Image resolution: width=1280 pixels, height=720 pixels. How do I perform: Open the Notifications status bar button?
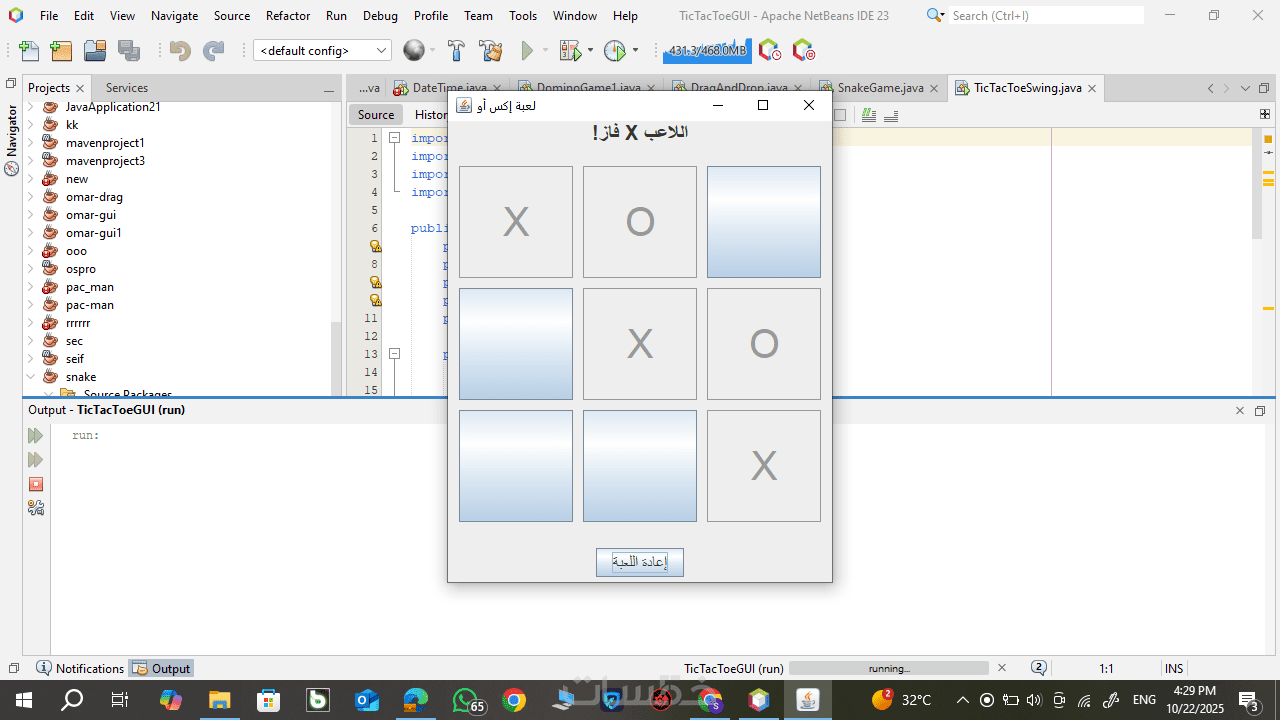pyautogui.click(x=80, y=668)
